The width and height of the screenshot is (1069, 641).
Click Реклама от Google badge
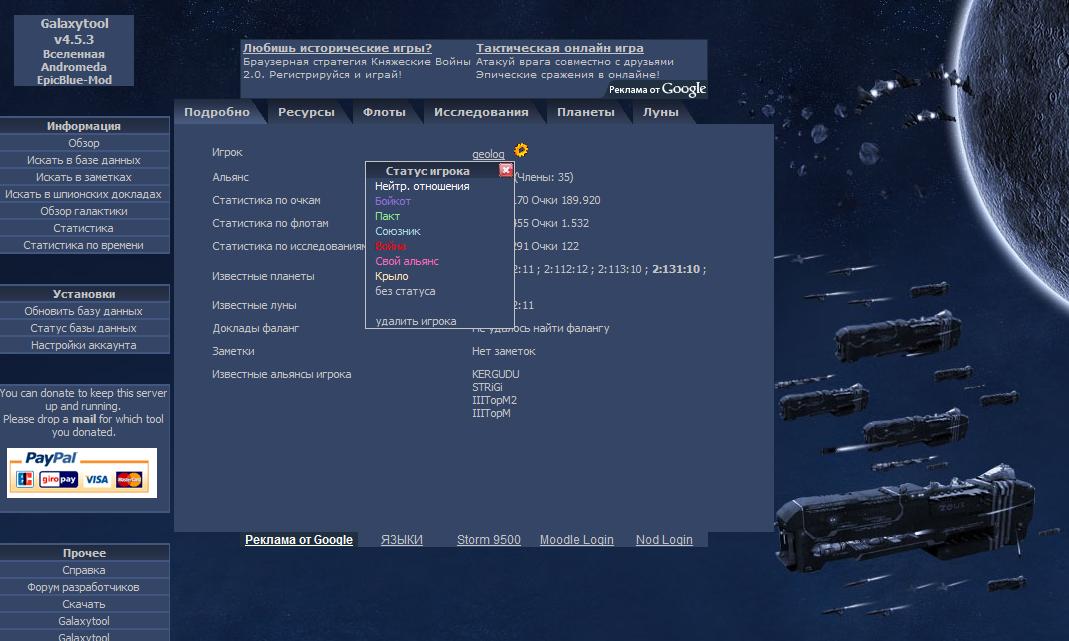(657, 89)
